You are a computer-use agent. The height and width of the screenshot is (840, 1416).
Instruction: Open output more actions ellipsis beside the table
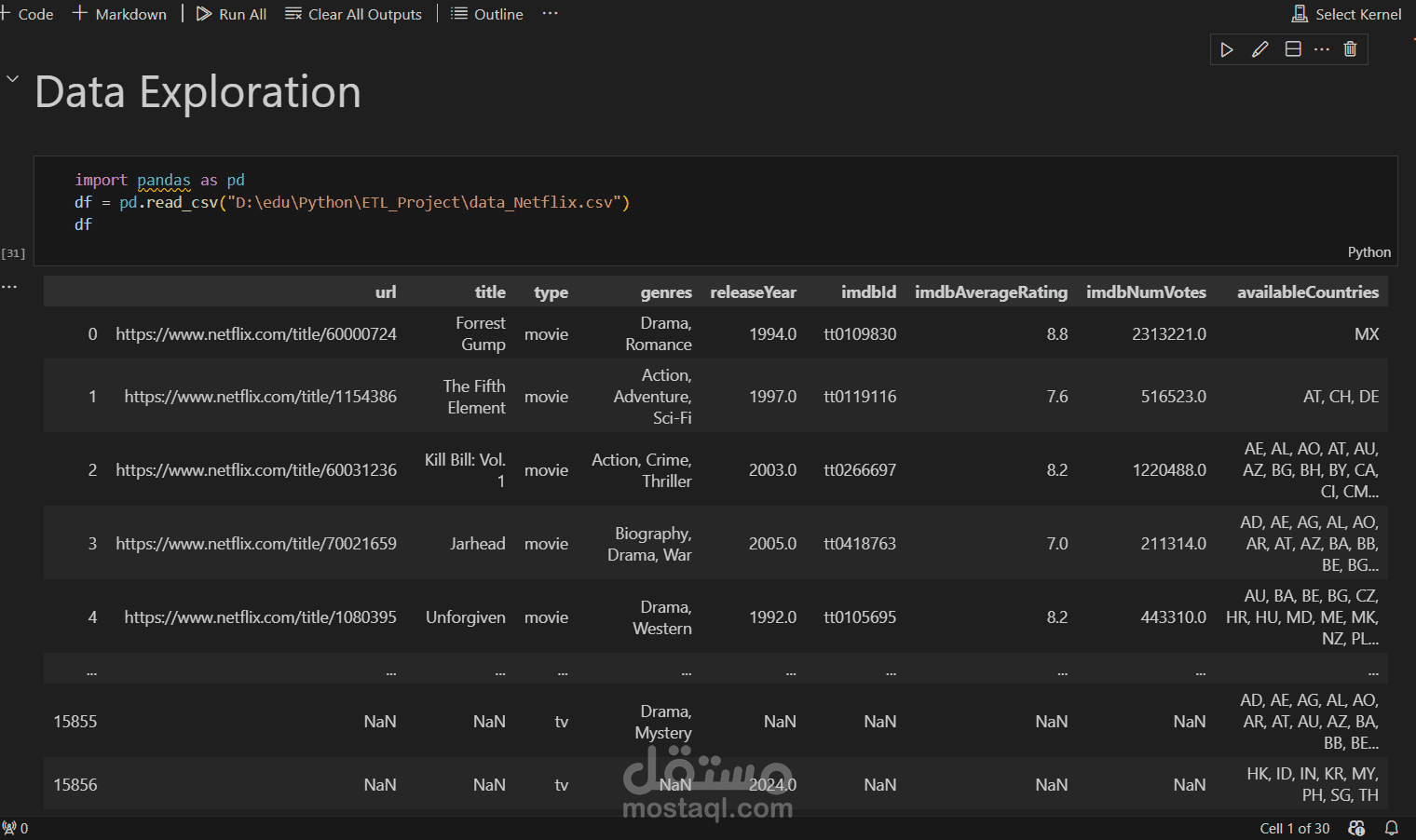pos(9,287)
